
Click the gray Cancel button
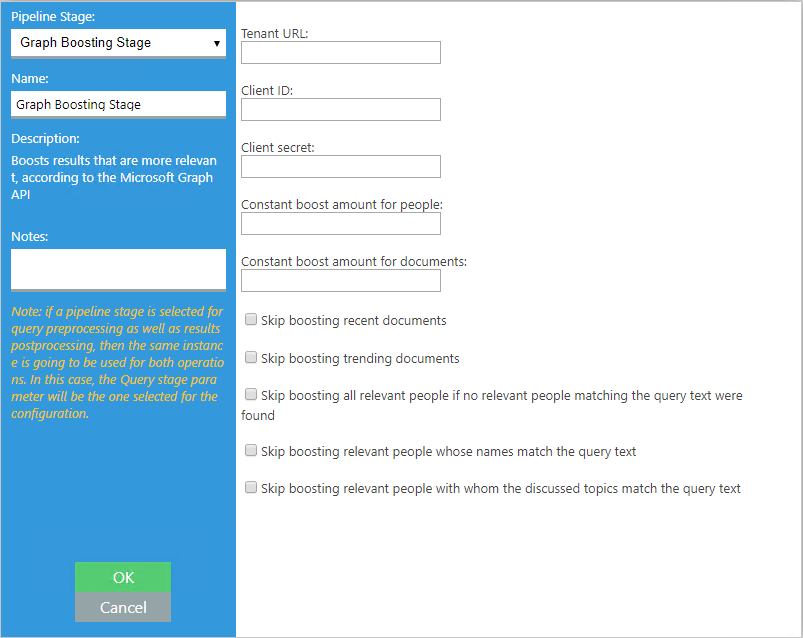(x=123, y=607)
